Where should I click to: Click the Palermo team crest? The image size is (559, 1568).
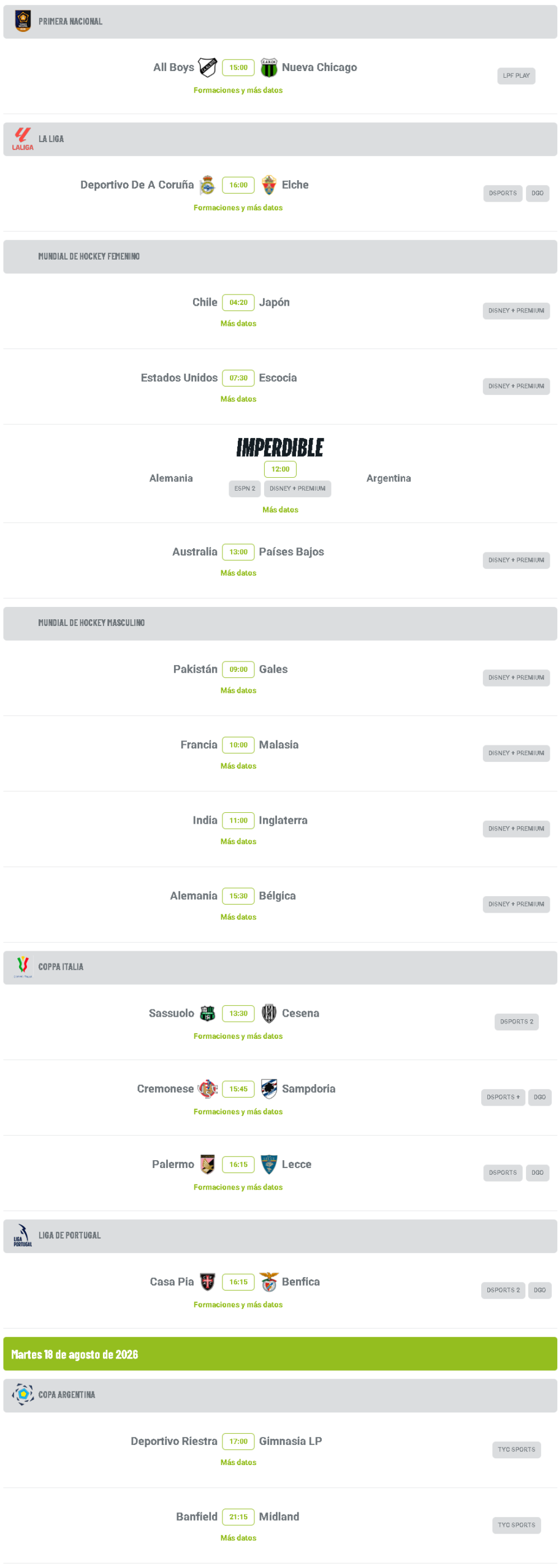pos(207,1164)
